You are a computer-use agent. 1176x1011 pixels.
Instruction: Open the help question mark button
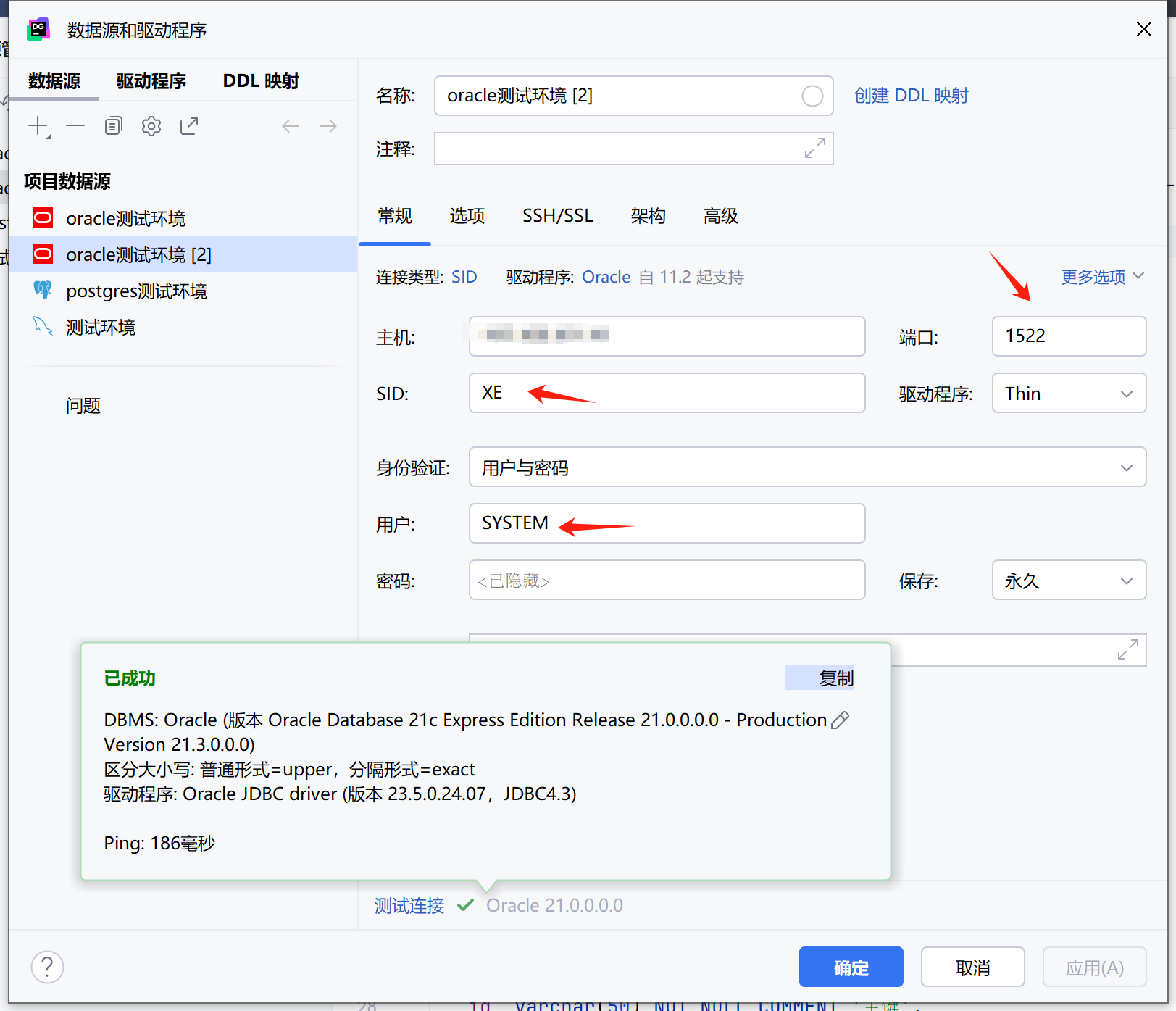(x=47, y=967)
